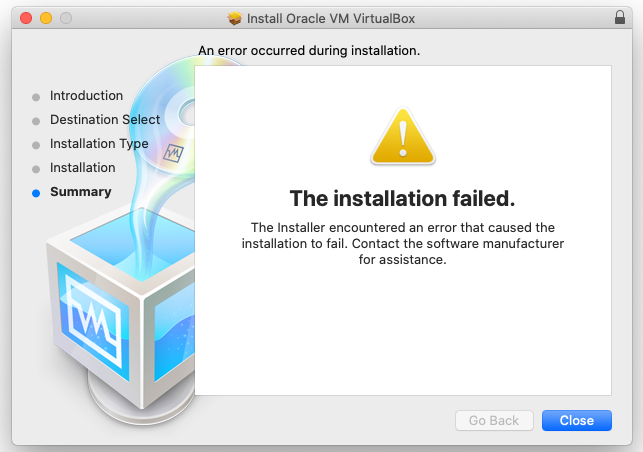
Task: Click the package icon beside window title
Action: [235, 18]
